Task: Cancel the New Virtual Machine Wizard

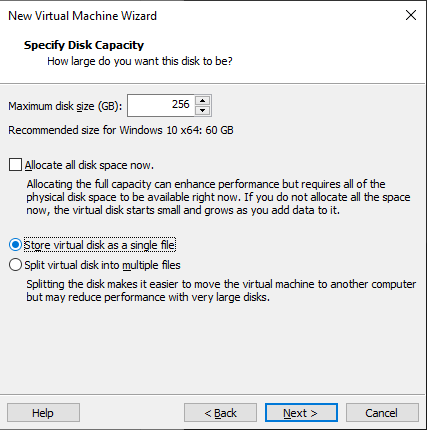Action: coord(382,413)
